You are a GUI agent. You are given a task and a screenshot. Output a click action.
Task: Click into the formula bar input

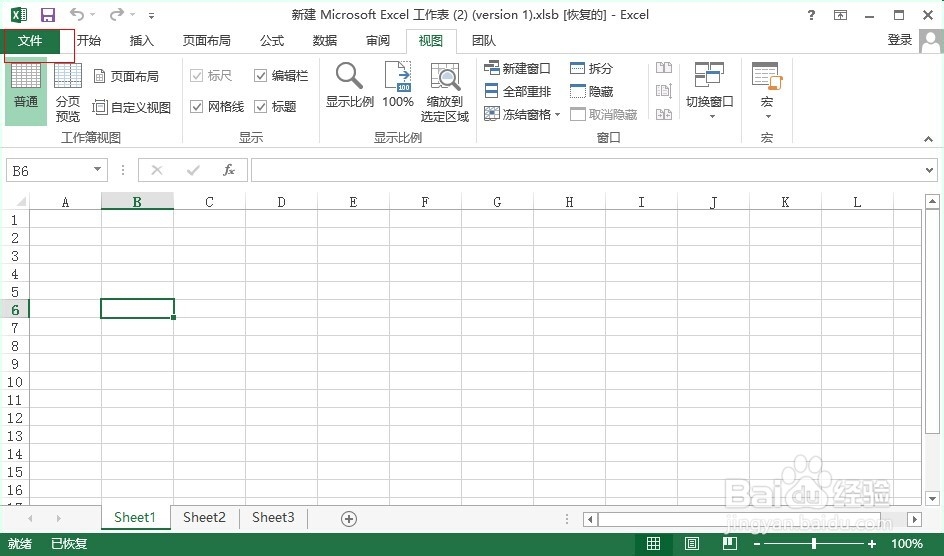click(x=587, y=170)
